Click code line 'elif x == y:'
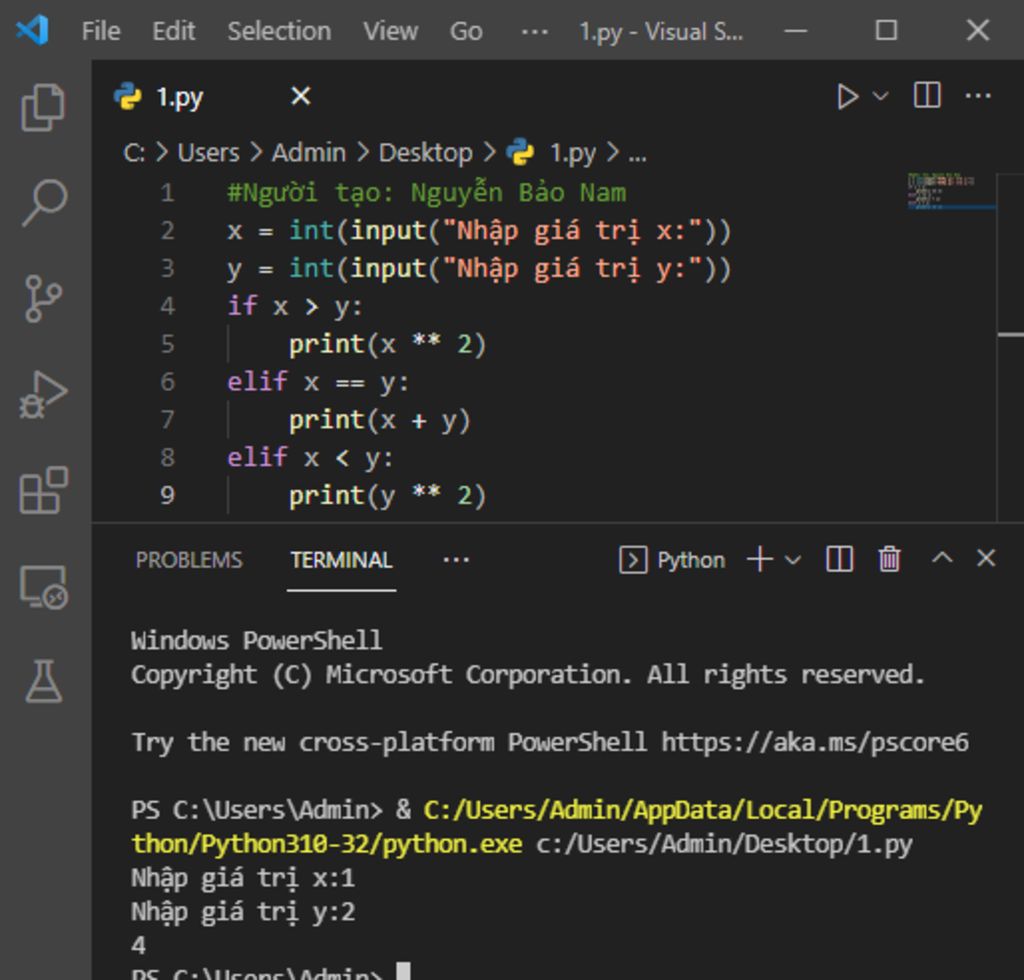 (317, 382)
